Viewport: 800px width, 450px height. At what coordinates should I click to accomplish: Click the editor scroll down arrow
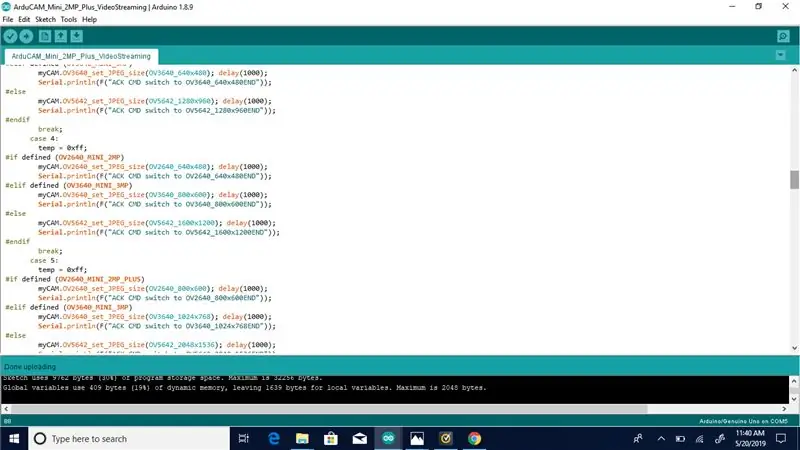(794, 348)
